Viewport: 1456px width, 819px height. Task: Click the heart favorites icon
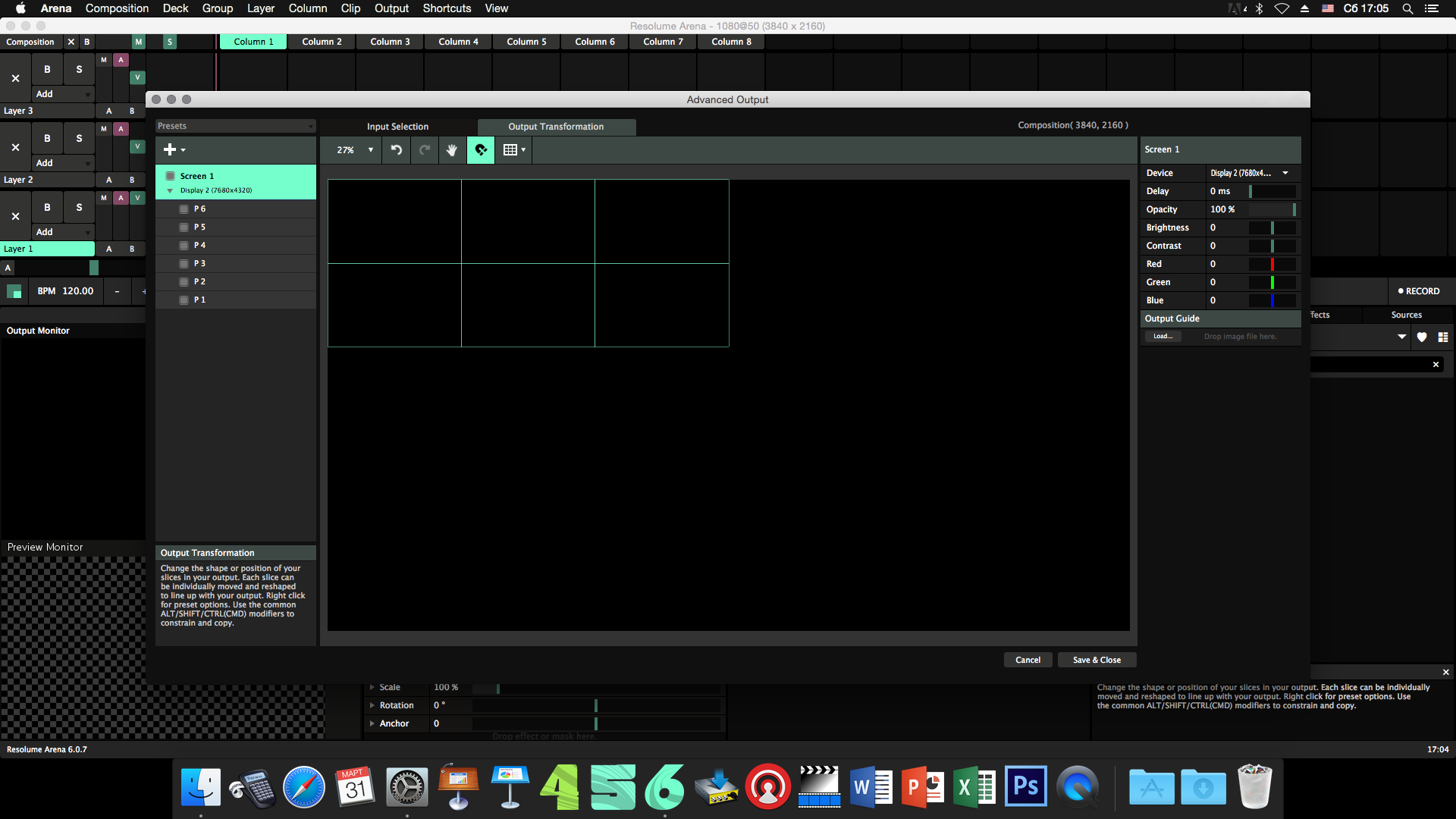pos(1422,337)
